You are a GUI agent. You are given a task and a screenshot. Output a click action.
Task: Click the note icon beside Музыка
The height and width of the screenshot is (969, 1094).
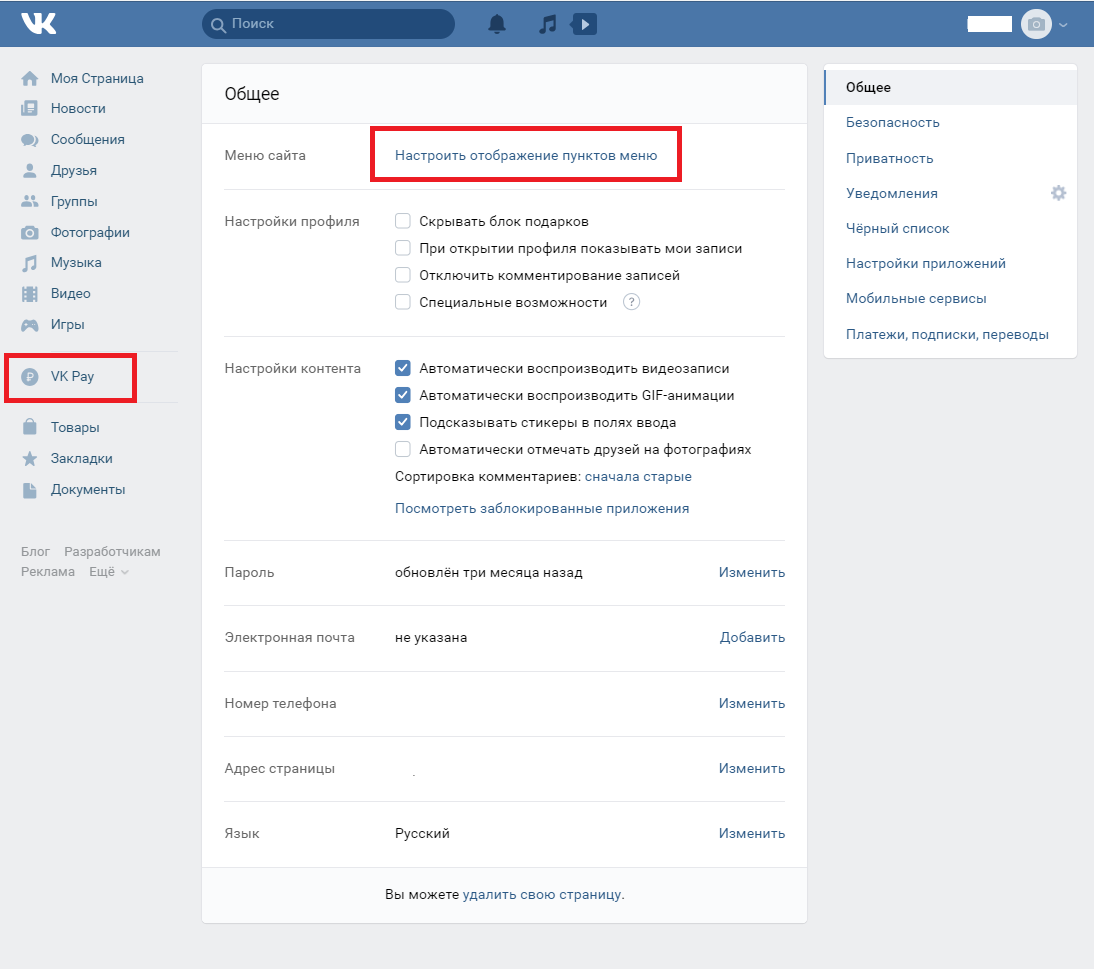coord(29,263)
